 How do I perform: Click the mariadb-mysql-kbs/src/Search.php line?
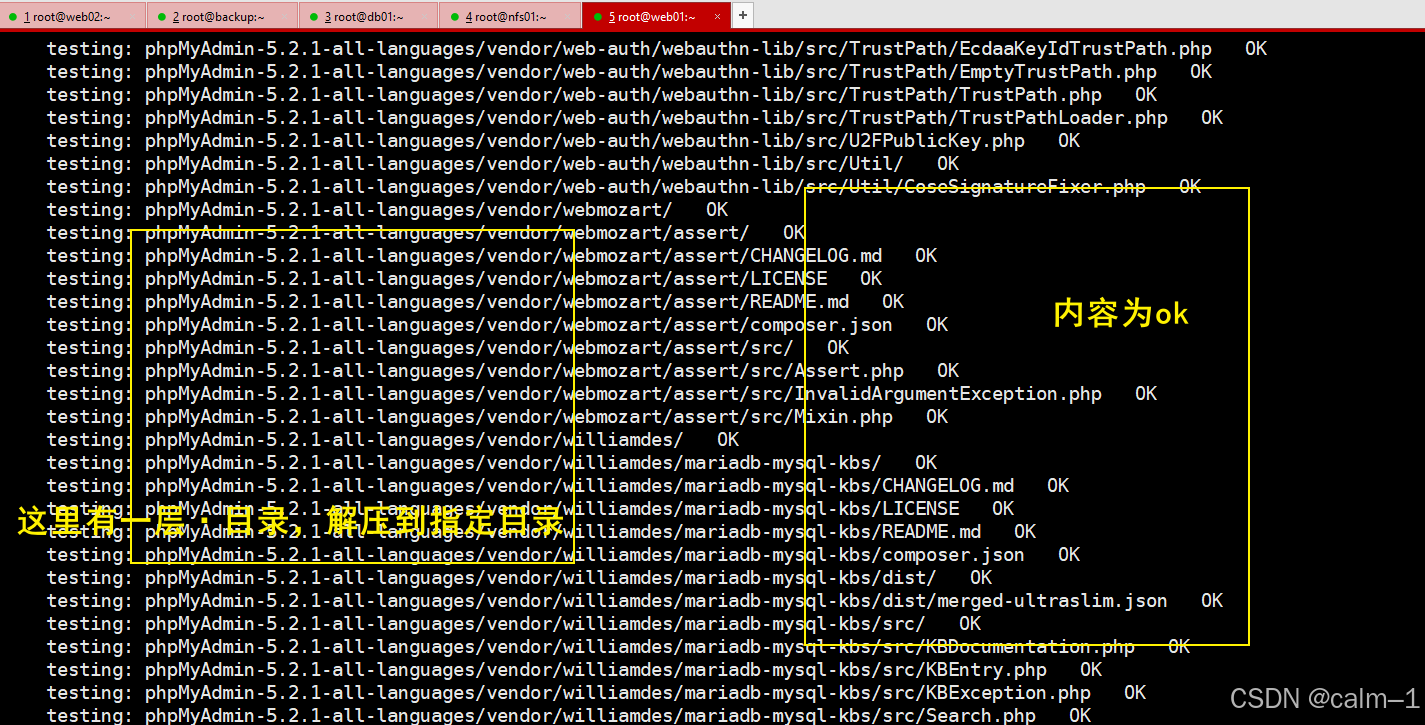[x=568, y=714]
